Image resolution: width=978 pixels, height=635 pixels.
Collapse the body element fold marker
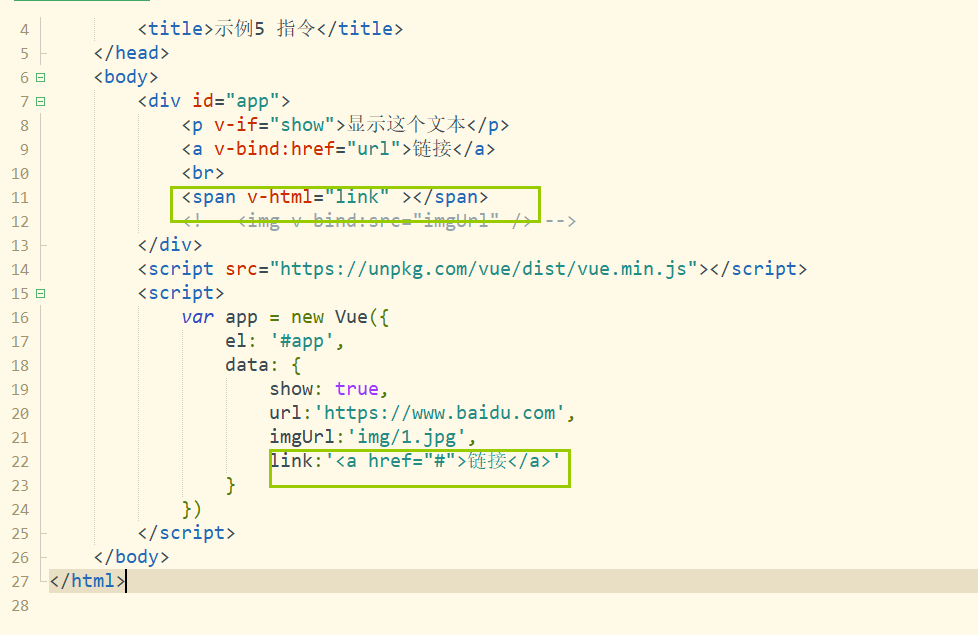[x=39, y=77]
